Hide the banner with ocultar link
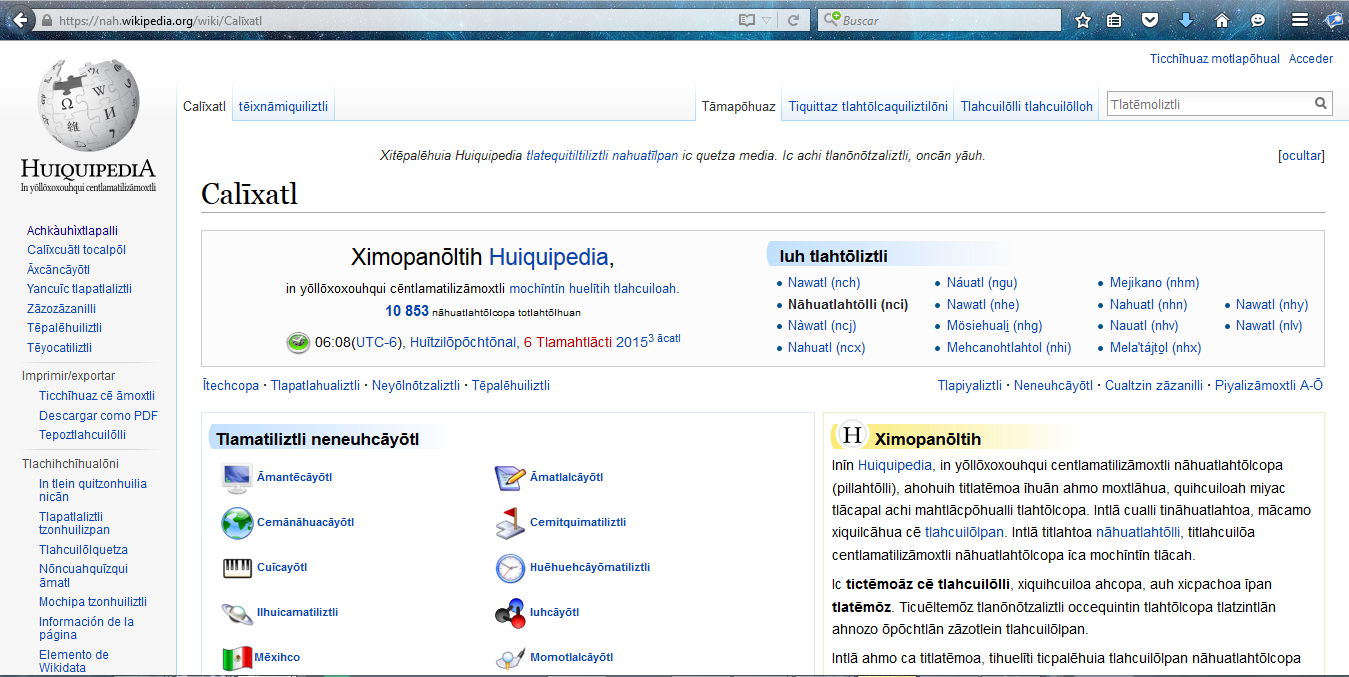1349x677 pixels. [x=1301, y=156]
